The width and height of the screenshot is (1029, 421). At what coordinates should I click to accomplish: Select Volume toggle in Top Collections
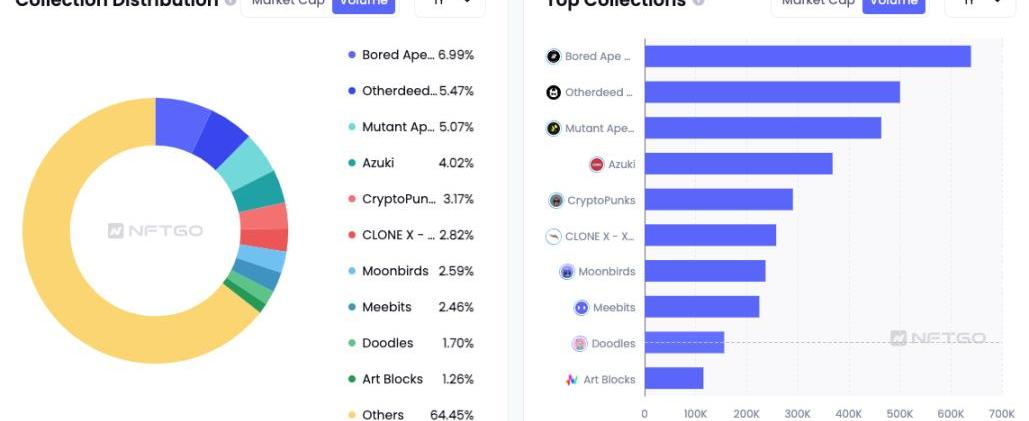[x=893, y=4]
